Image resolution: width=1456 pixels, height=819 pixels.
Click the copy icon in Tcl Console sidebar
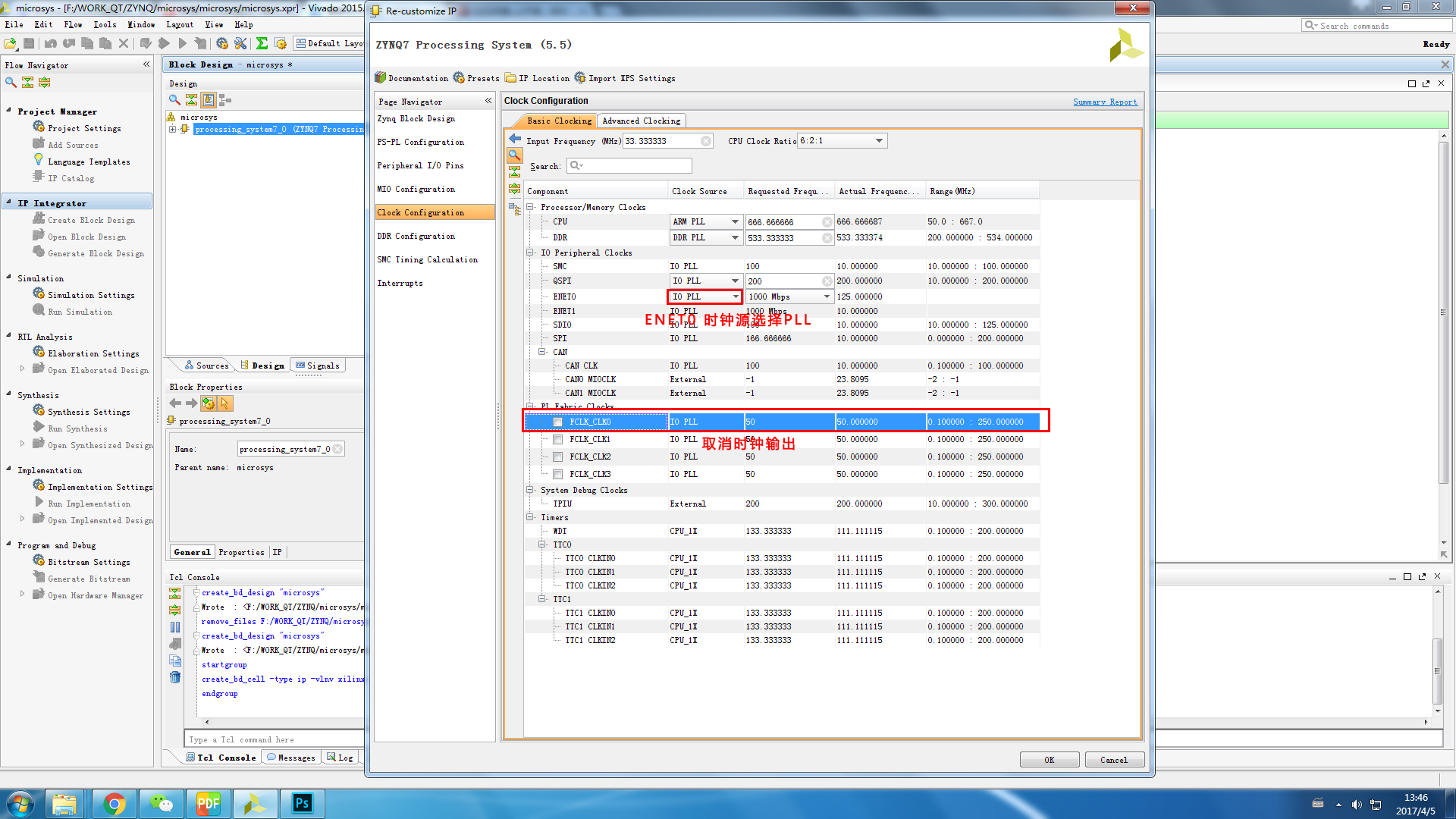pyautogui.click(x=175, y=661)
